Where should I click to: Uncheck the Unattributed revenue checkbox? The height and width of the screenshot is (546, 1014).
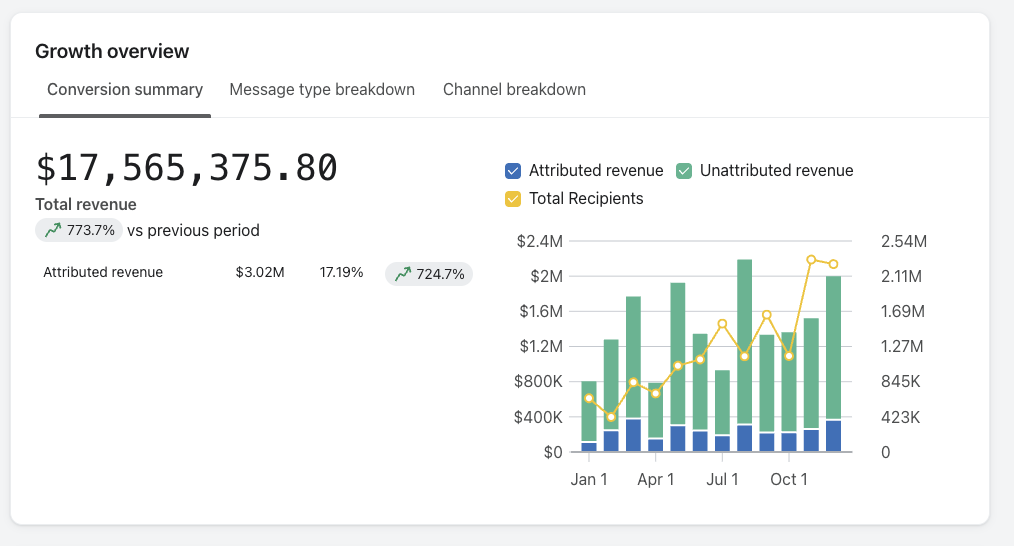[684, 171]
